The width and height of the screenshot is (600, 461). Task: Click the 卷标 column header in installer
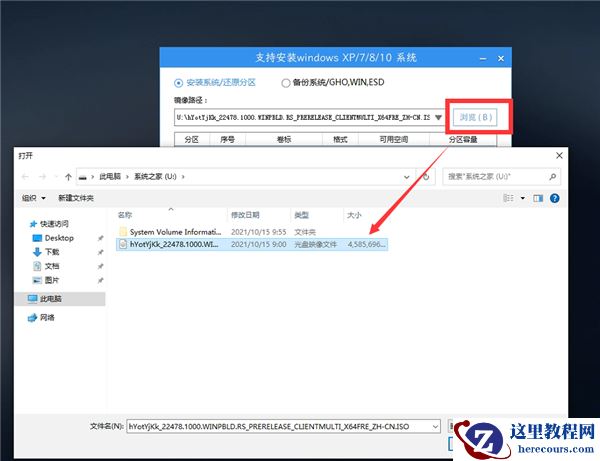(284, 140)
